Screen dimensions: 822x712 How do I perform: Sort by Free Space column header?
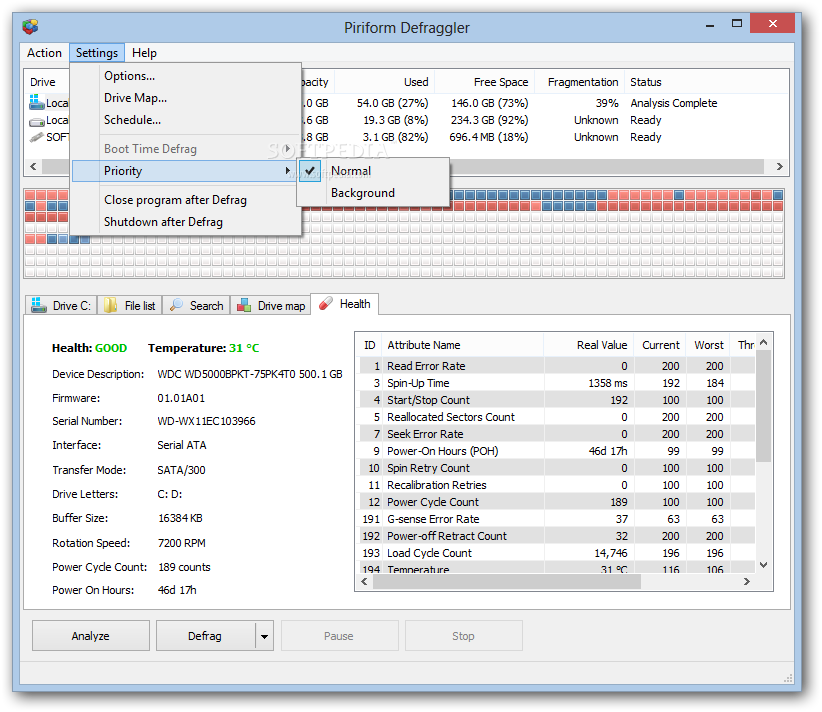coord(484,82)
